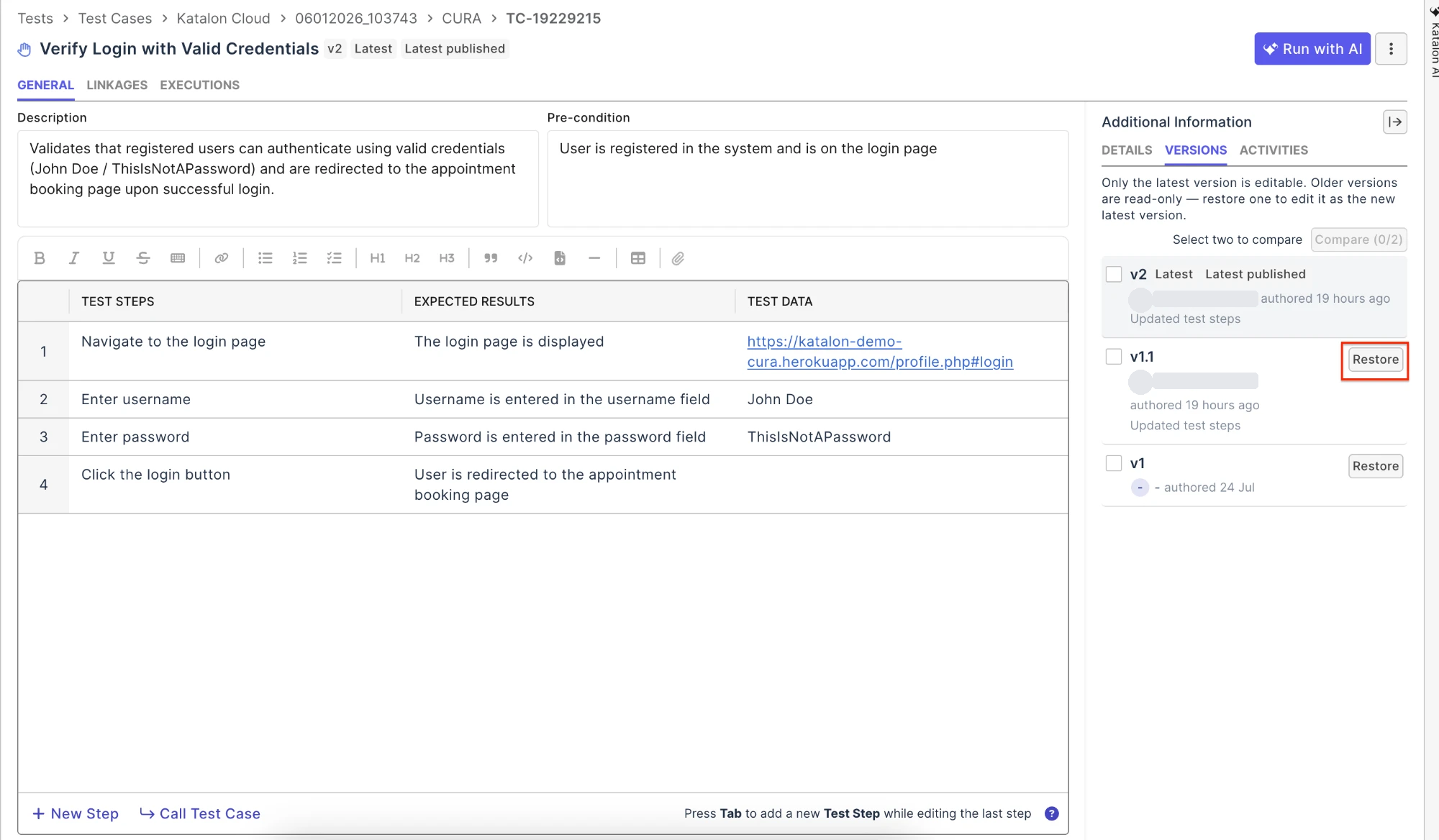Select v1.1 version checkbox for comparison
1439x840 pixels.
coord(1114,357)
